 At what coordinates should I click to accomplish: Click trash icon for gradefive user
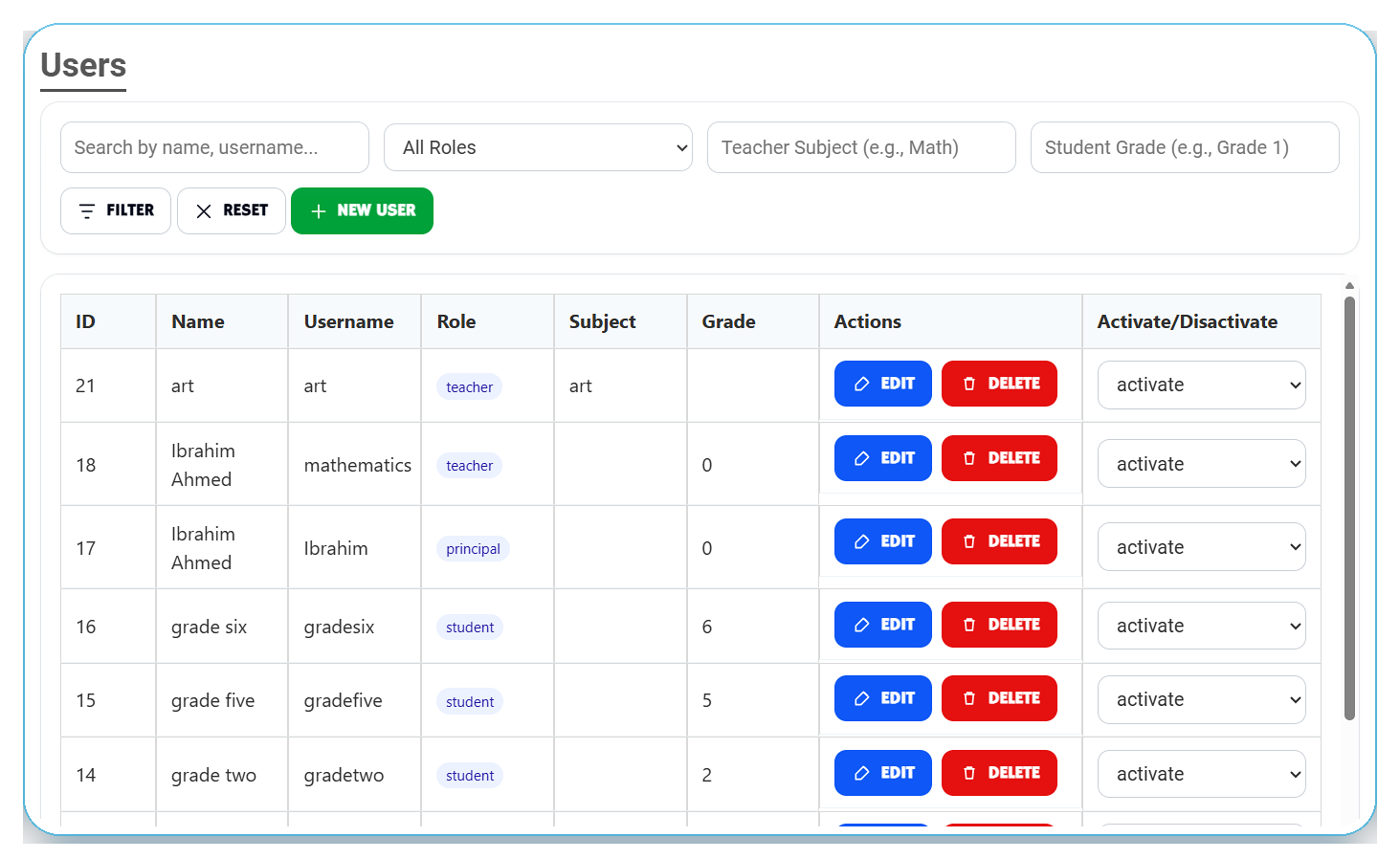pos(969,698)
